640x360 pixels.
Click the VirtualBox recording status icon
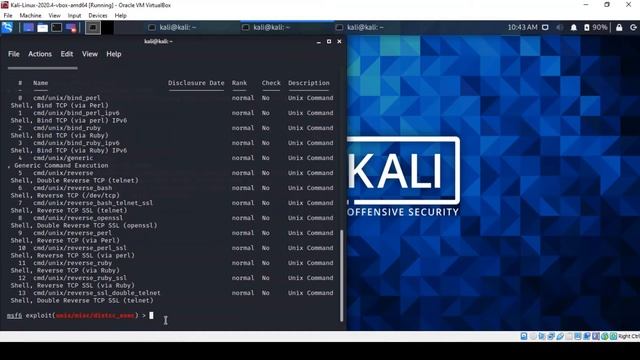587,336
